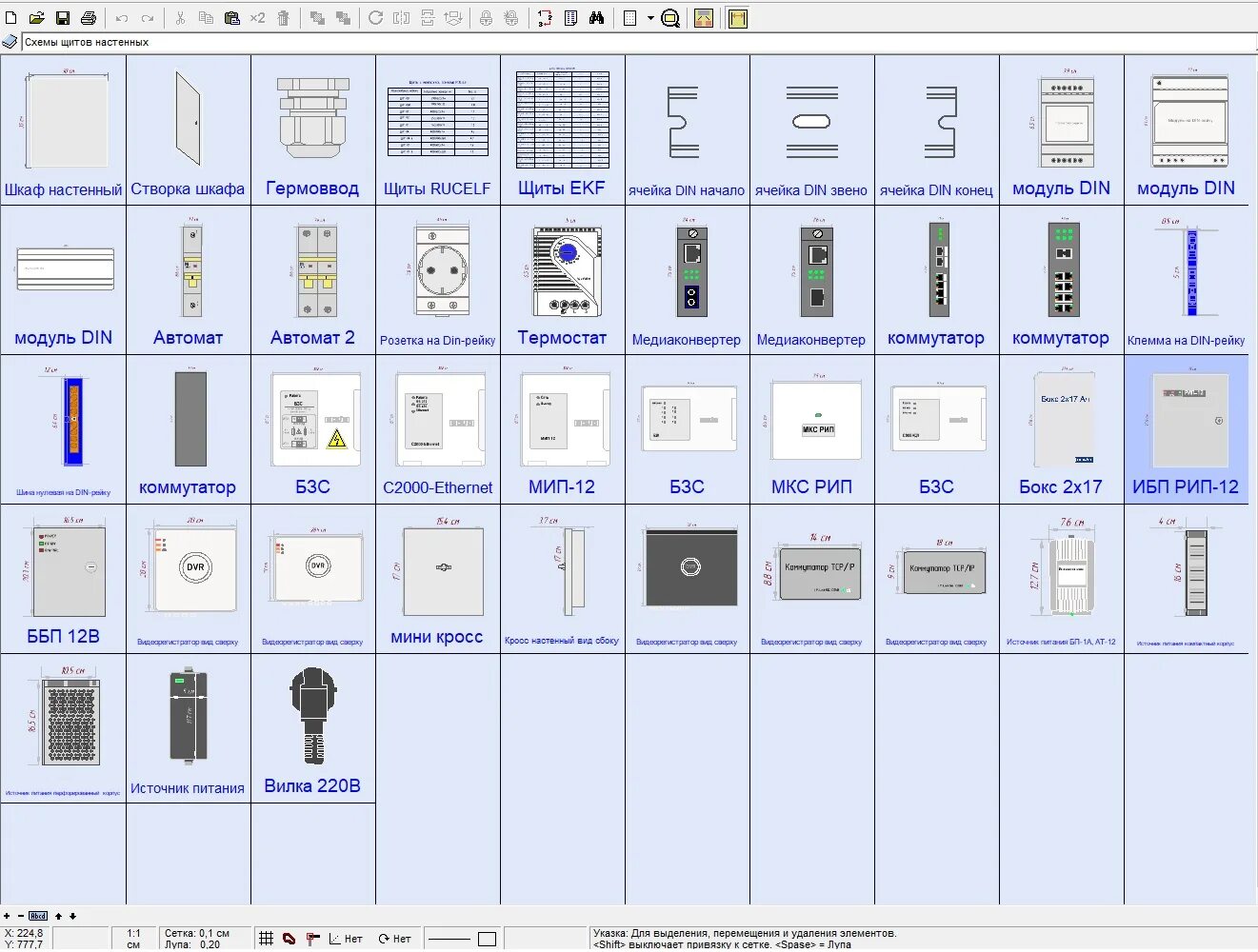Undo the last action
This screenshot has width=1258, height=952.
click(x=122, y=18)
